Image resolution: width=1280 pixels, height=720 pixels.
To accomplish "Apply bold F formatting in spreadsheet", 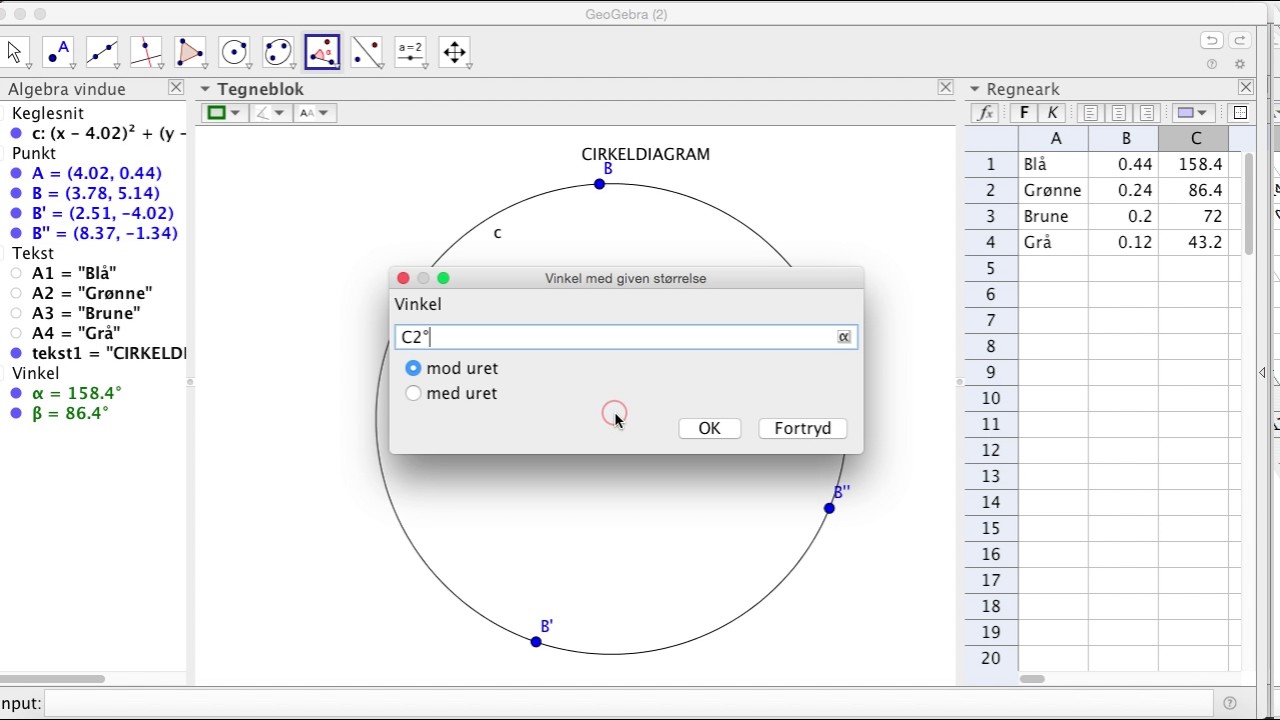I will [x=1024, y=113].
